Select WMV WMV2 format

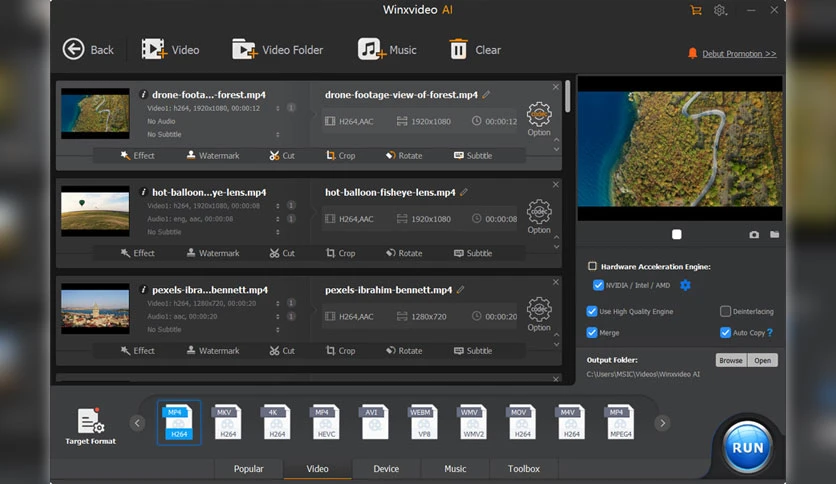click(x=473, y=422)
